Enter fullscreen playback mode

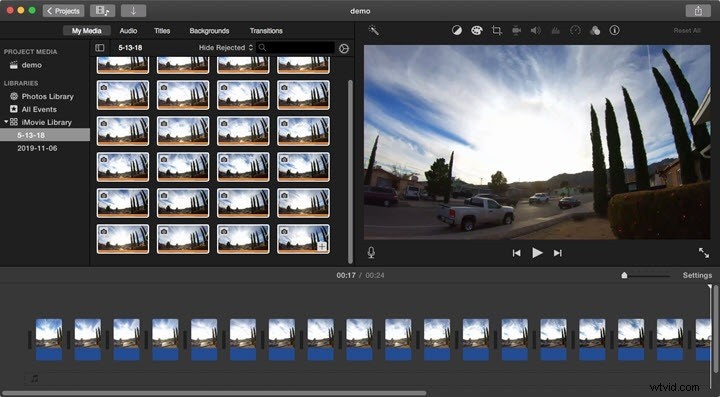[x=703, y=252]
